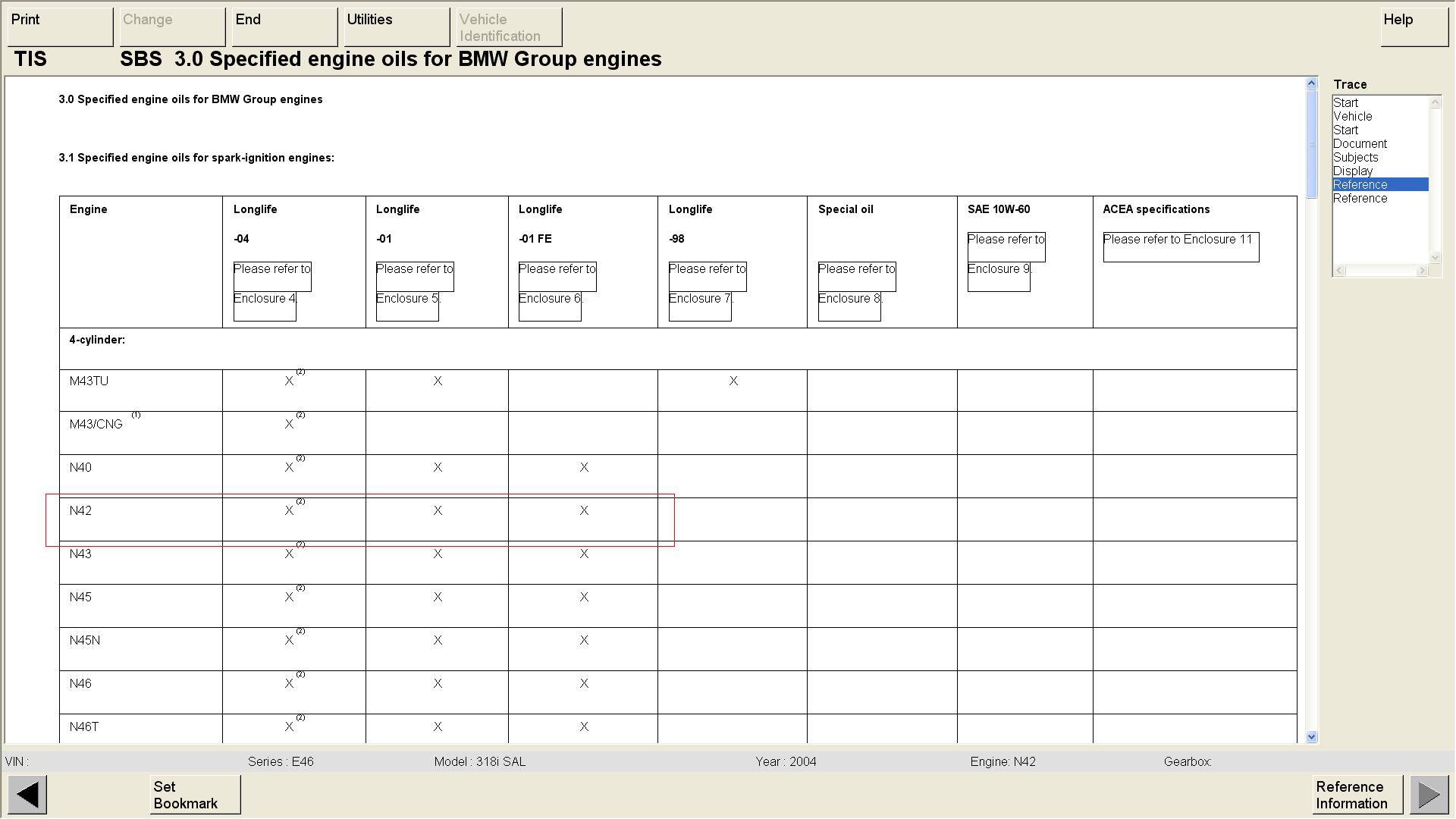Select Subjects in the Trace list
Viewport: 1456px width, 819px height.
pos(1355,158)
